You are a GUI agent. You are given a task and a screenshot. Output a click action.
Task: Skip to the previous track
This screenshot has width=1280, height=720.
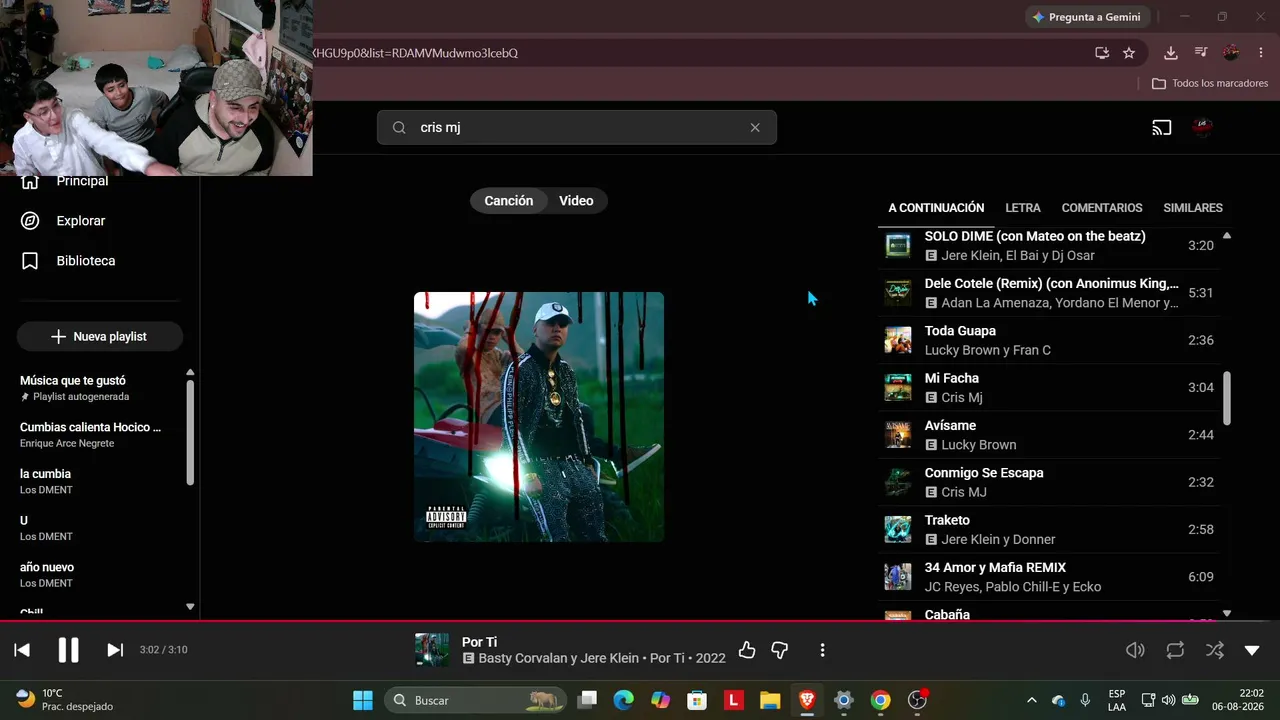click(x=22, y=650)
